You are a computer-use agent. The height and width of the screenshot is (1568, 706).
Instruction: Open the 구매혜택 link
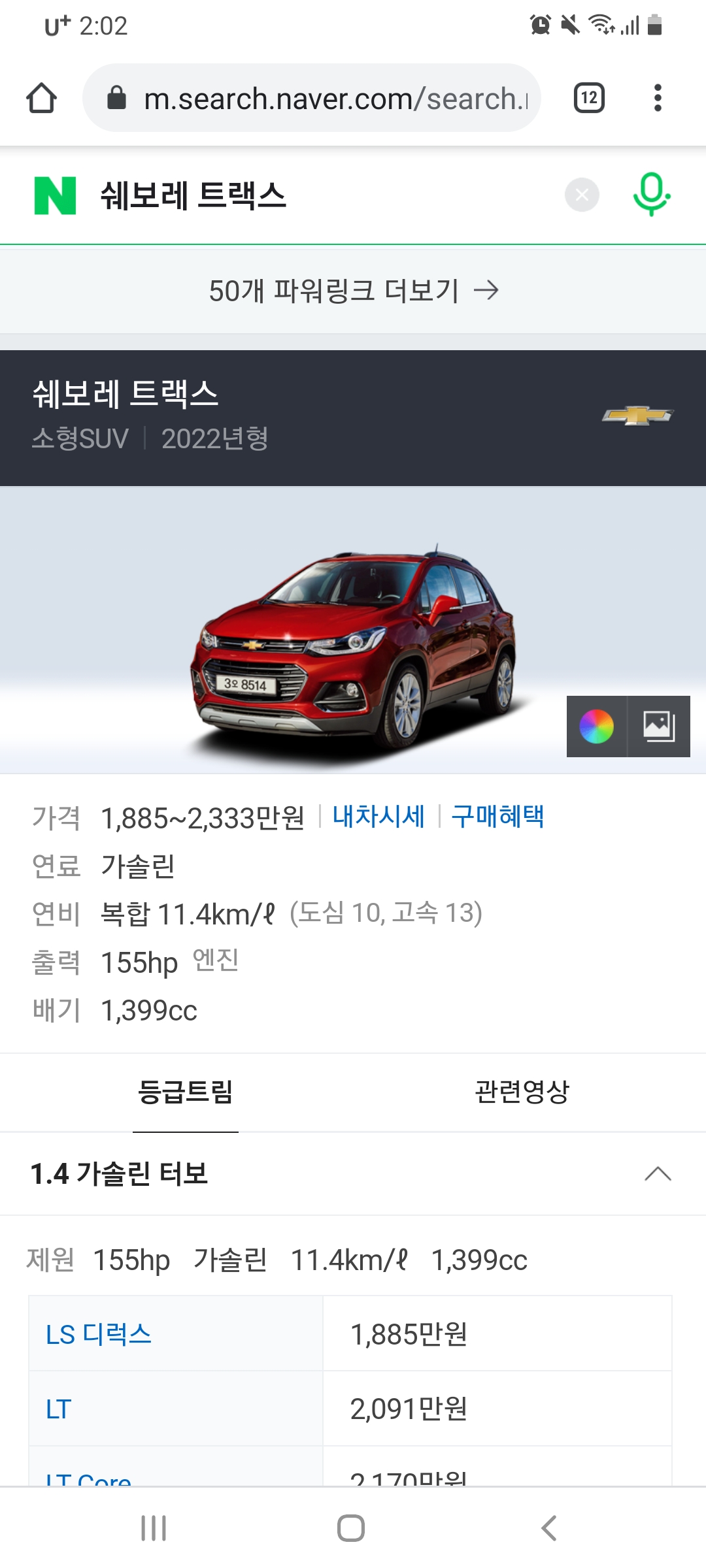pyautogui.click(x=497, y=817)
